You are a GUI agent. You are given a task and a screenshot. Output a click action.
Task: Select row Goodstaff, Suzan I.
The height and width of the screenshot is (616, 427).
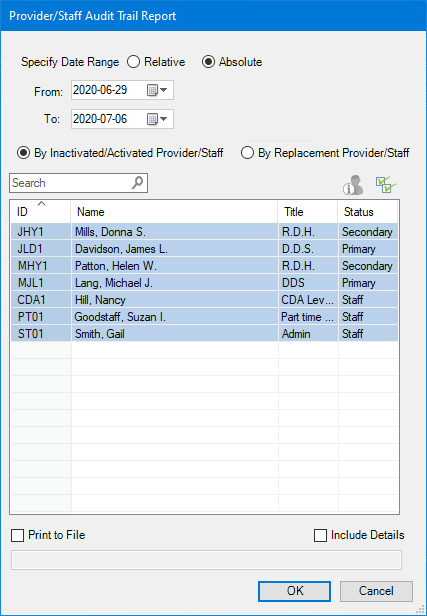pos(204,317)
